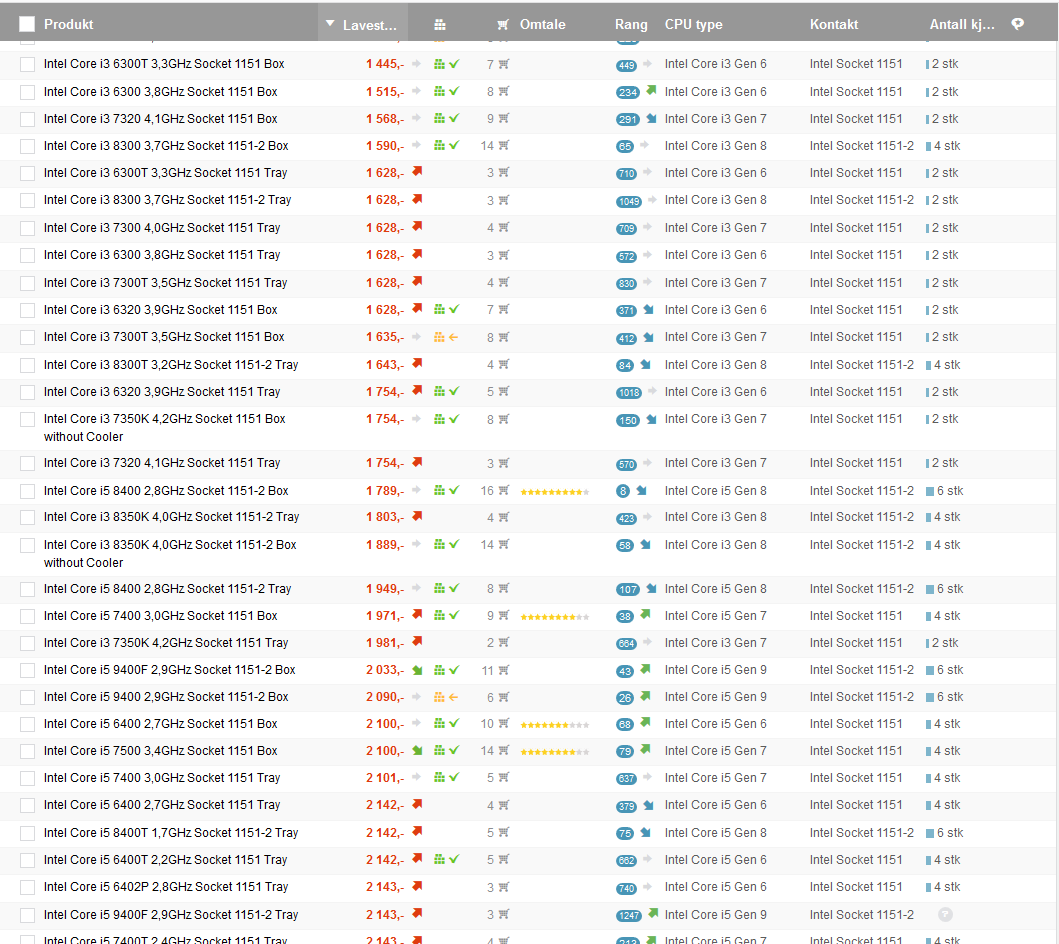Click price 1 789,- of i5 8400 Box

[x=385, y=491]
